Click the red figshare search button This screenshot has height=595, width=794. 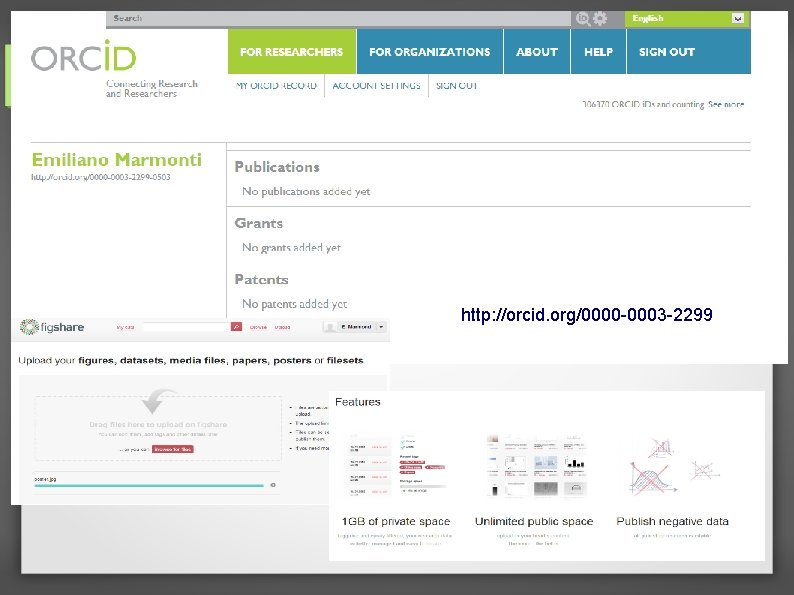(236, 327)
